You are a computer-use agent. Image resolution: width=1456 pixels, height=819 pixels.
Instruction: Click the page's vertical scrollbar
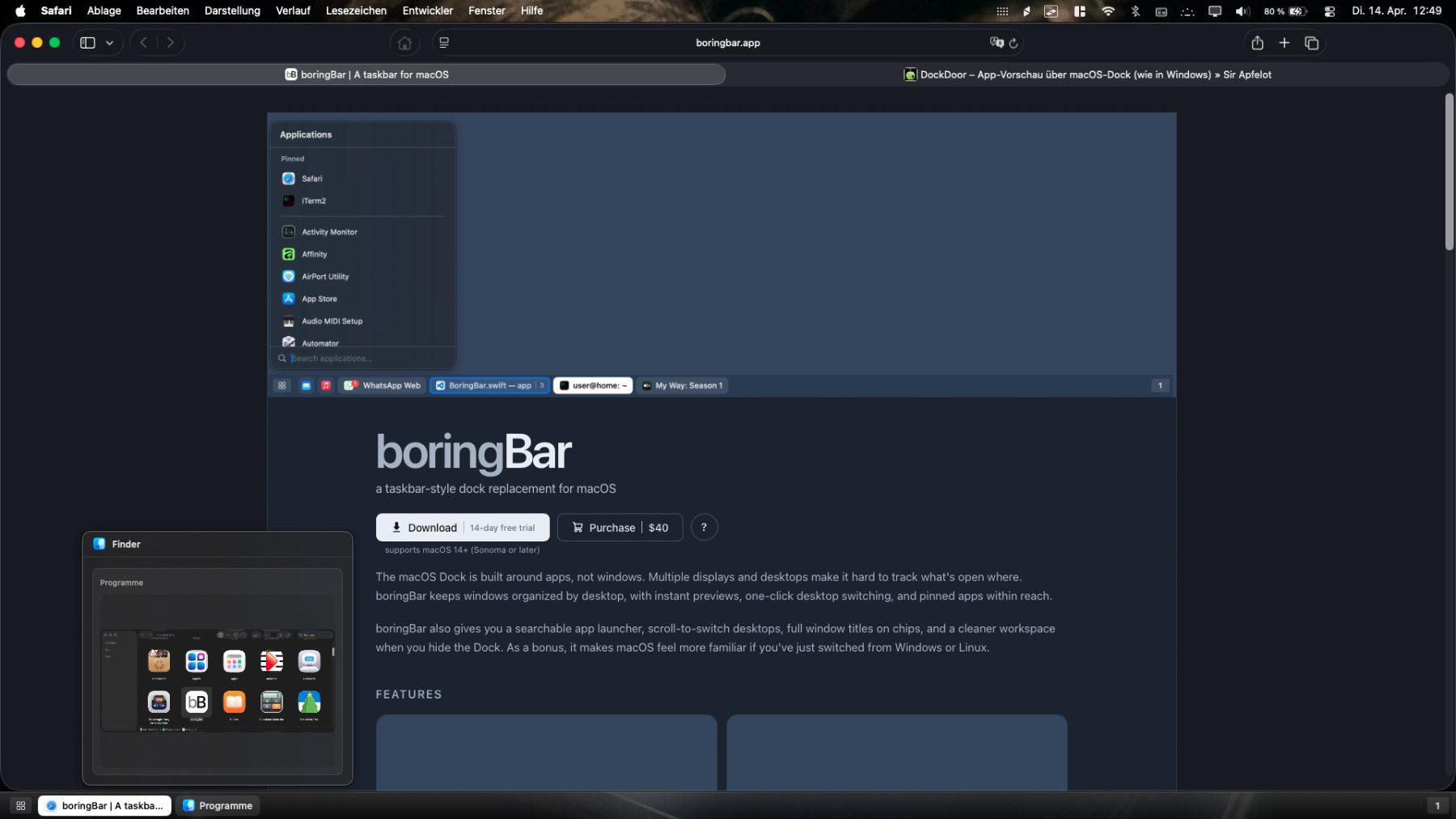click(1450, 172)
